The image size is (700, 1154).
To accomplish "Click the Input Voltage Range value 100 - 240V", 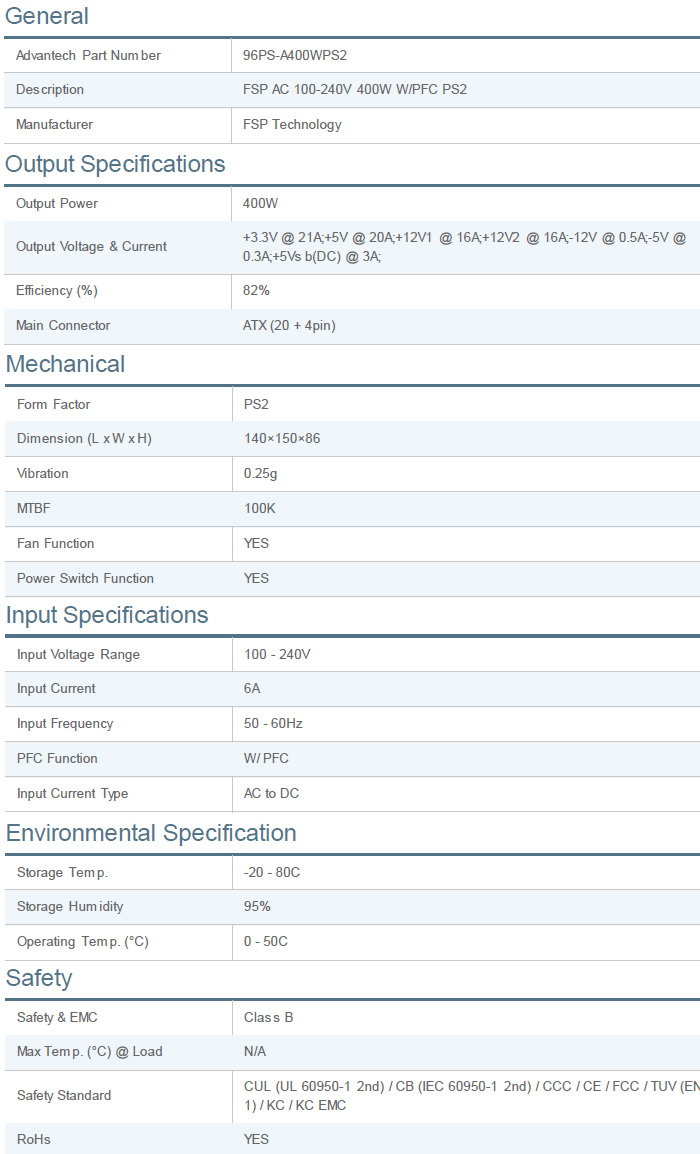I will point(277,655).
